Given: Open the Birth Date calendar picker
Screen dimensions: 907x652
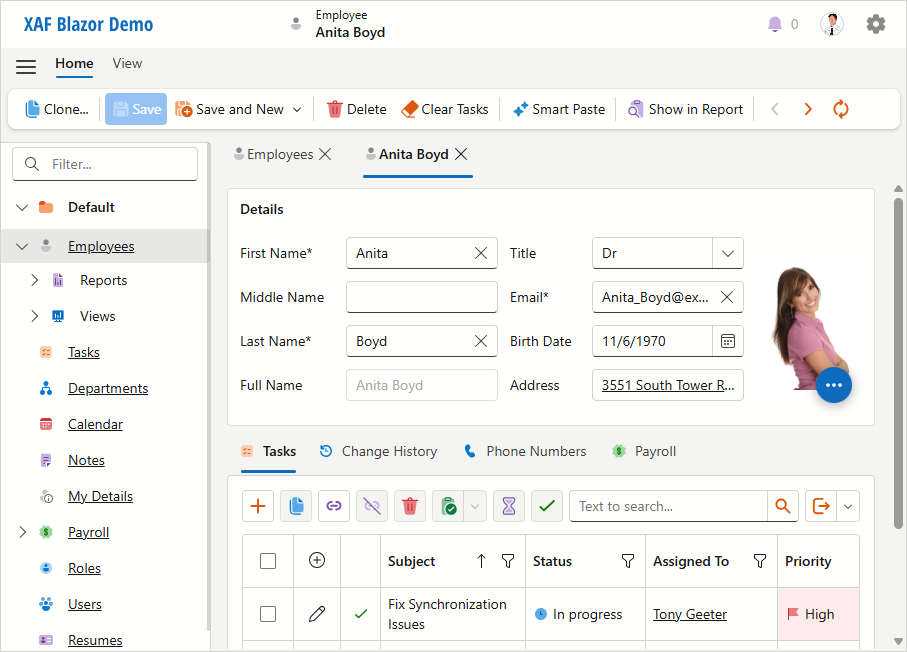Looking at the screenshot, I should click(728, 341).
